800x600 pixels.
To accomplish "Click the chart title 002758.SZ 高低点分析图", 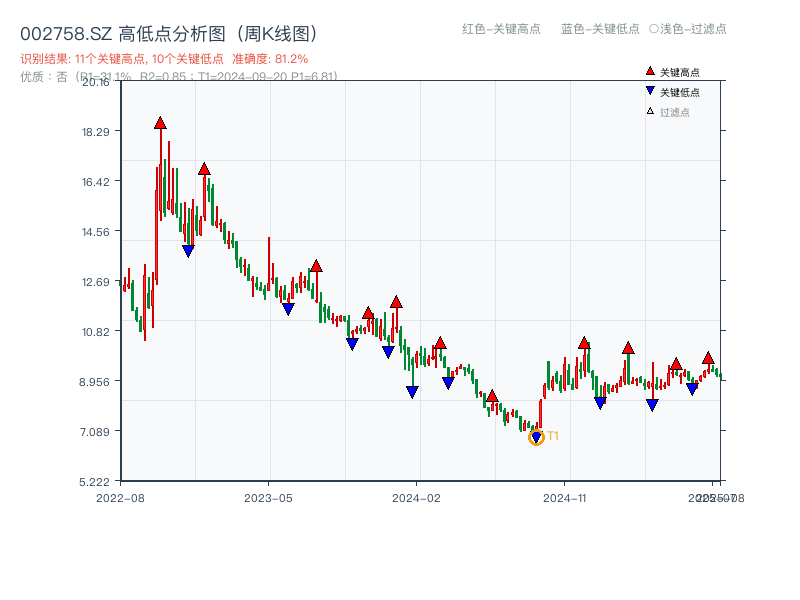I will coord(170,31).
